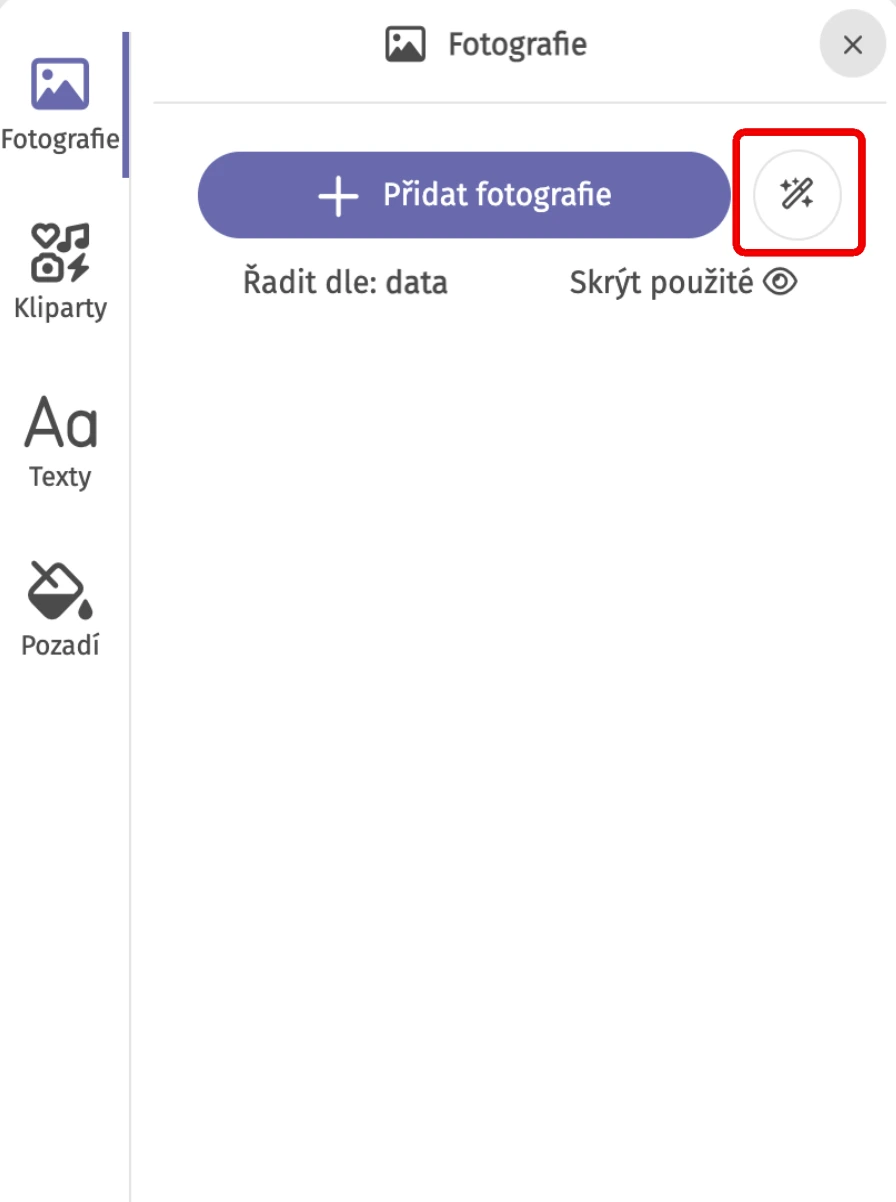Click the picture icon in panel header
896x1202 pixels.
pos(405,45)
